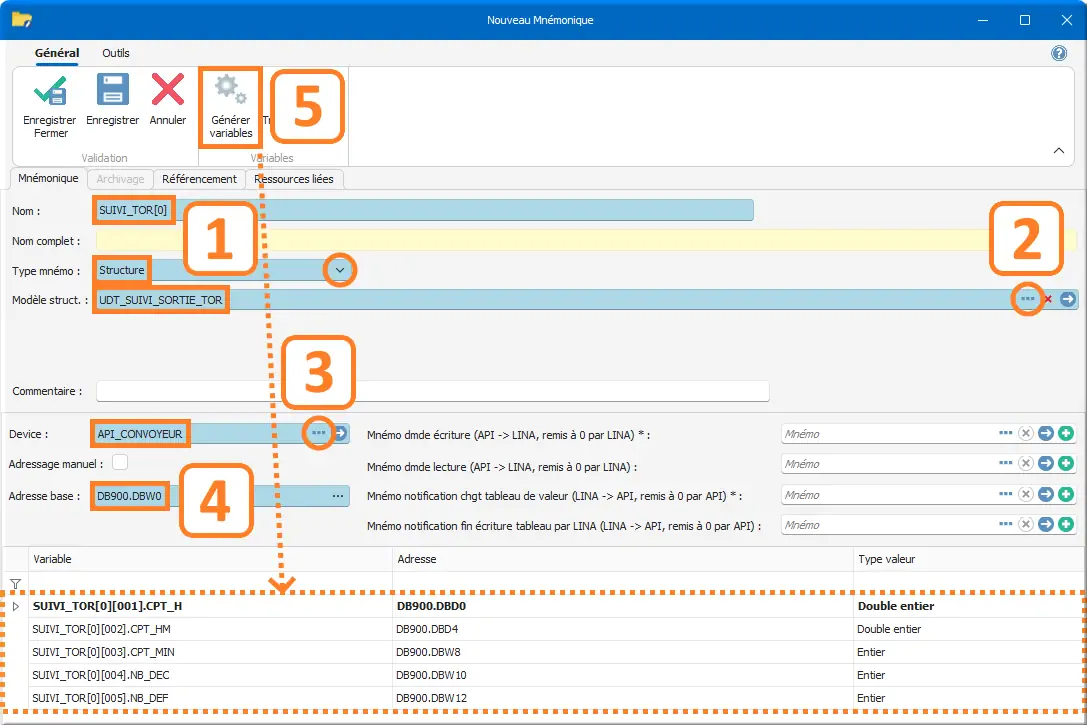Browse Modèle struct. with the ellipsis button

(1027, 299)
